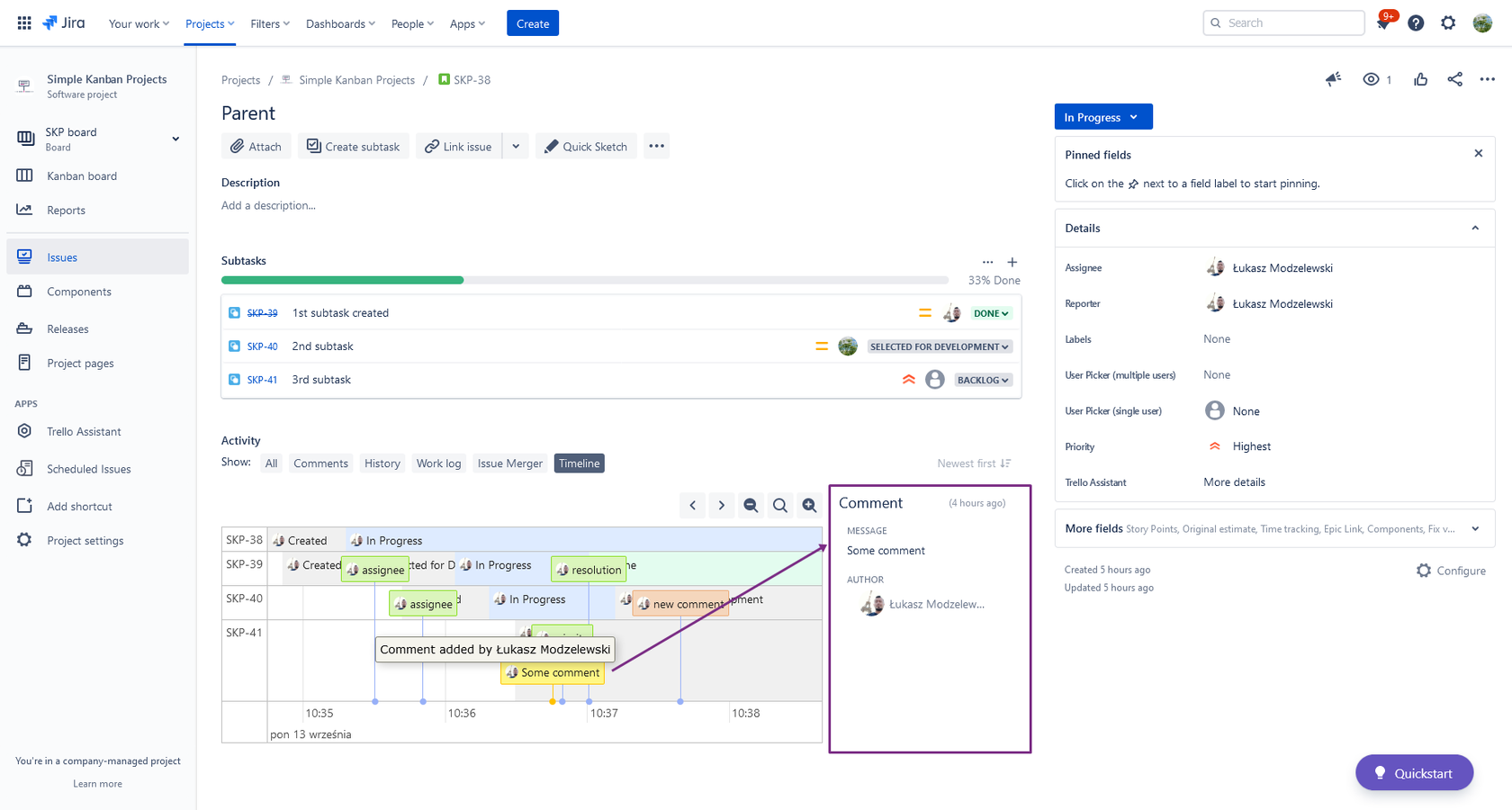Open the issue actions three-dot menu

pyautogui.click(x=1487, y=79)
